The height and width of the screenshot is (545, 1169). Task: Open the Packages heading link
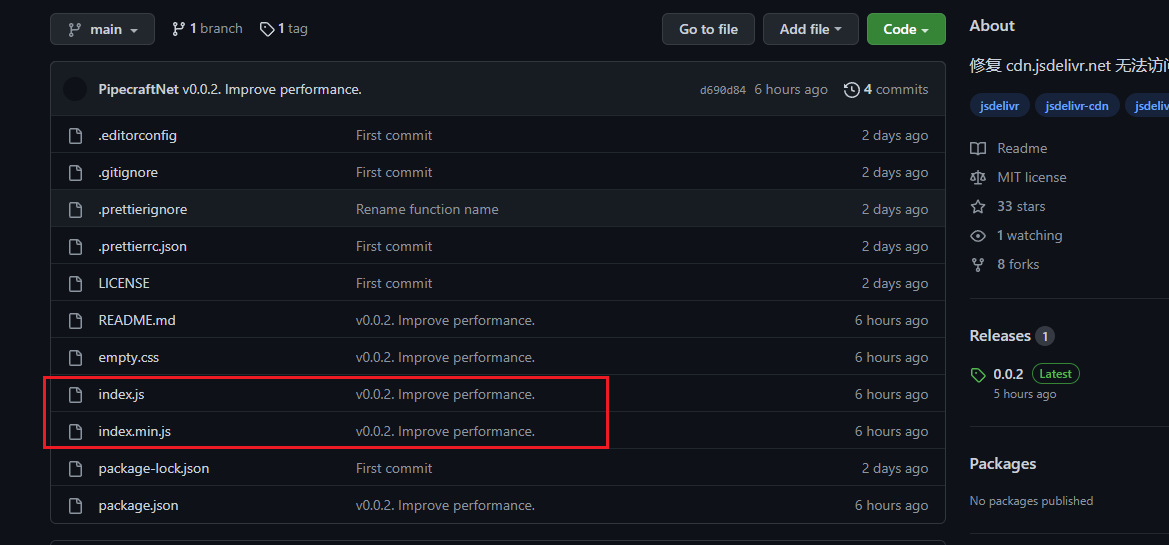(x=1003, y=464)
